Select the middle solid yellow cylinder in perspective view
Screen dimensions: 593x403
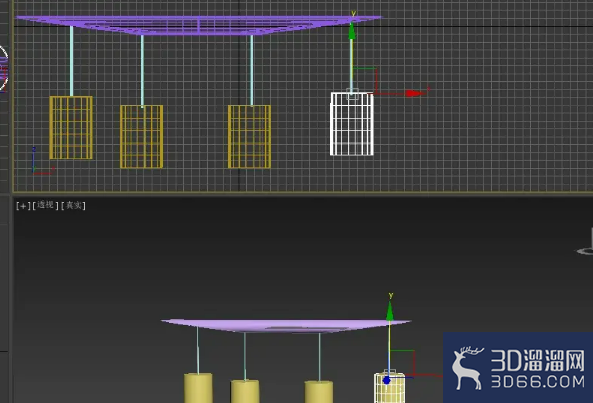pos(245,391)
